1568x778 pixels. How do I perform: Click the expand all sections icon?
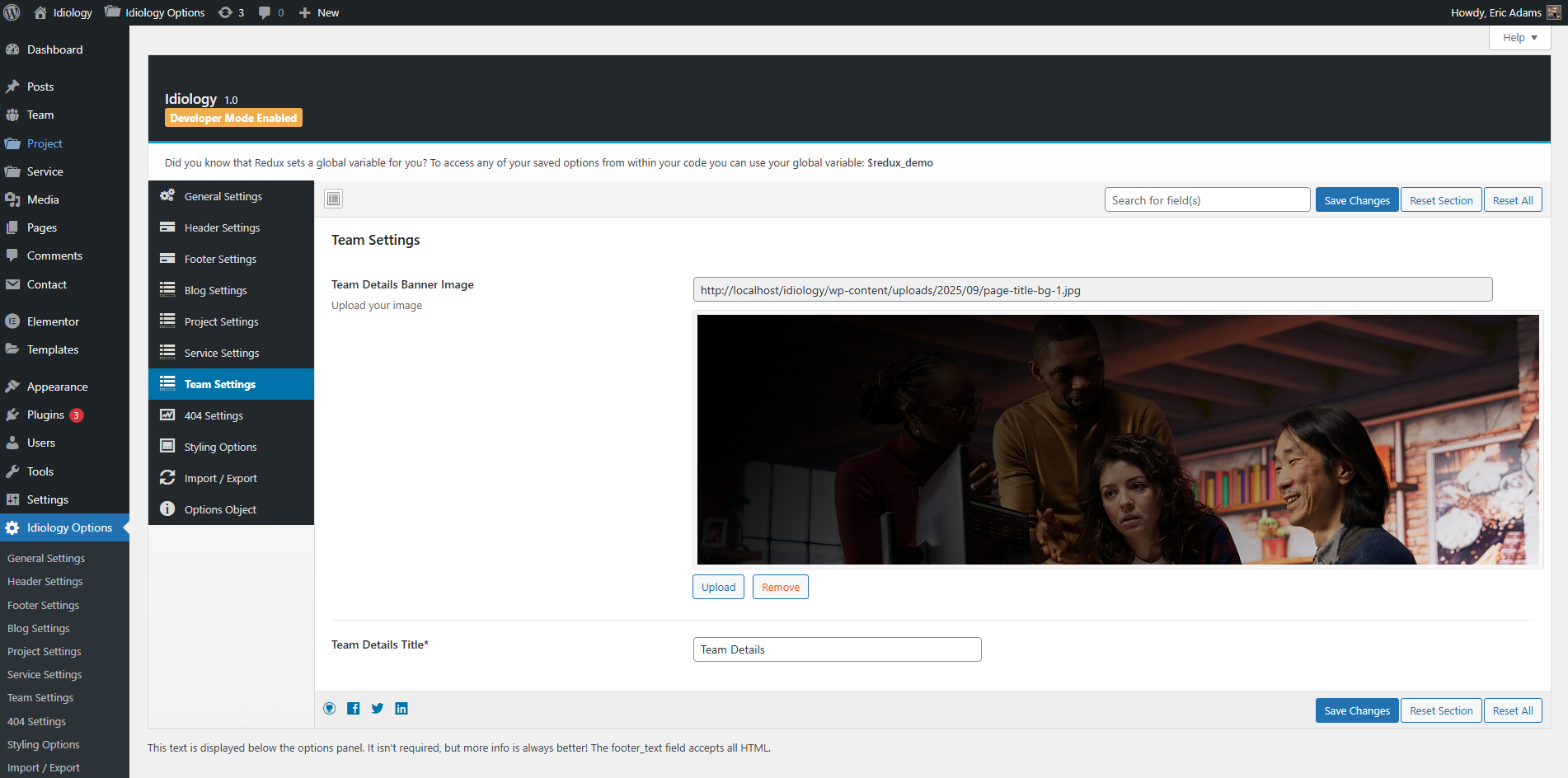coord(333,199)
